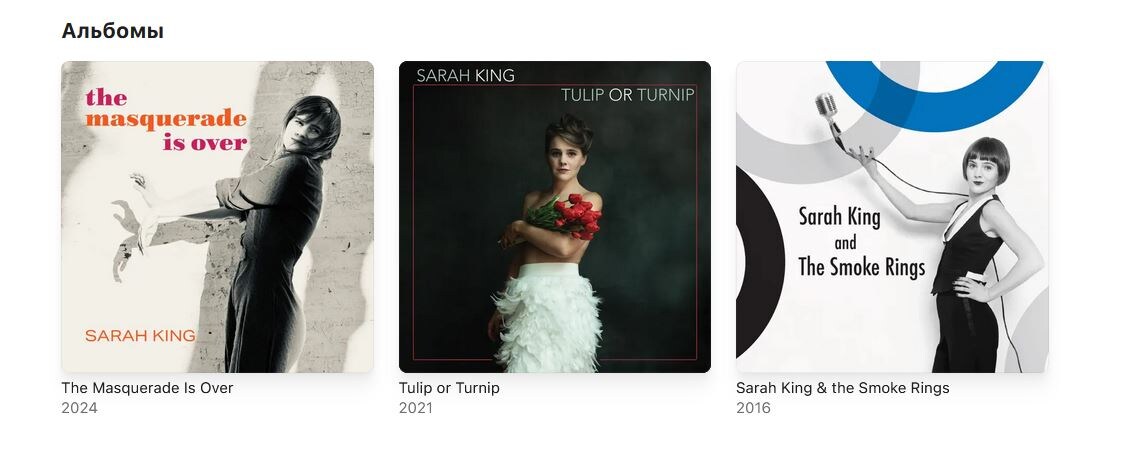Open the Sarah King & the Smoke Rings title link
Image resolution: width=1127 pixels, height=458 pixels.
tap(842, 388)
